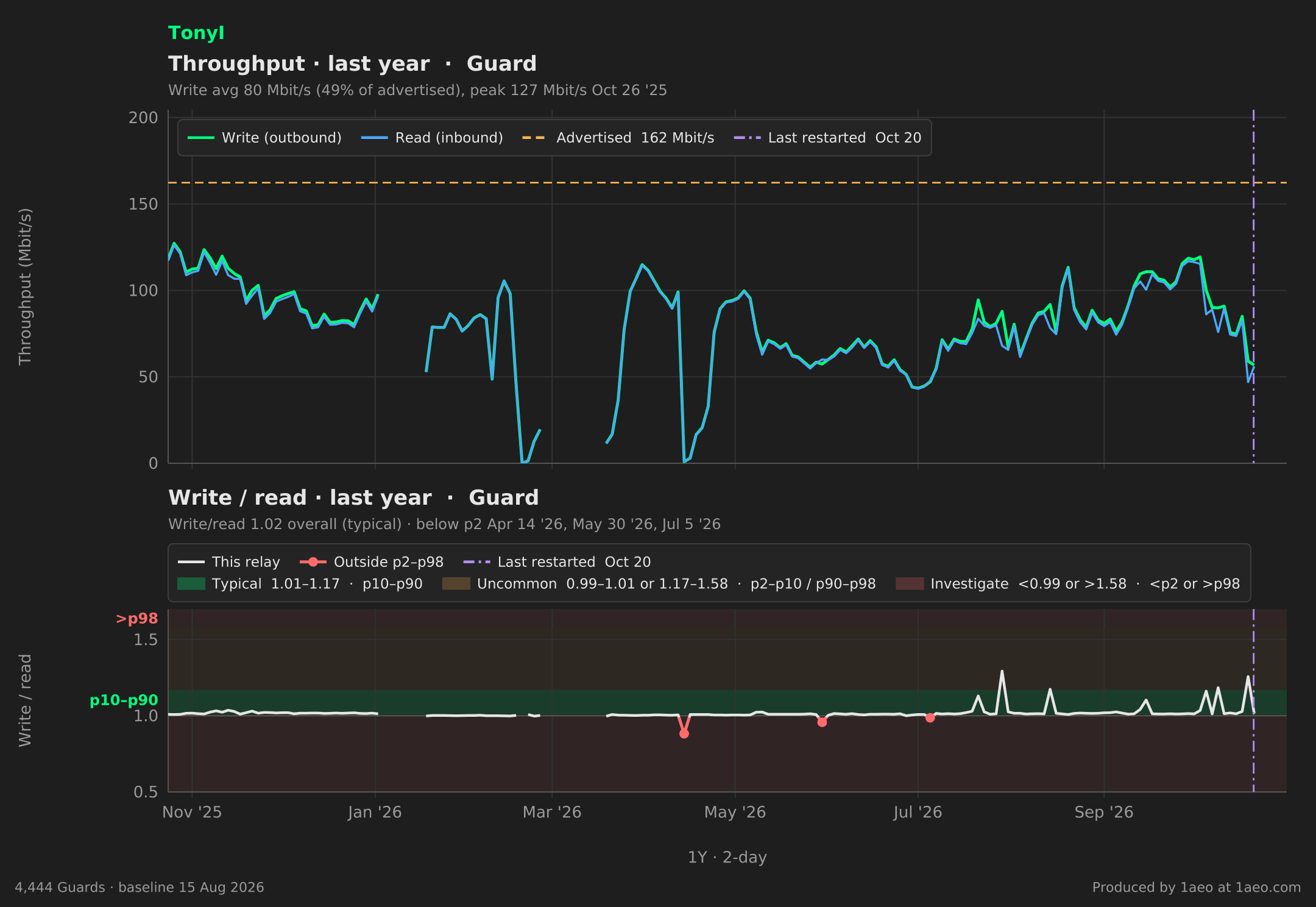This screenshot has width=1316, height=907.
Task: Click the Write (outbound) legend entry
Action: coord(264,138)
